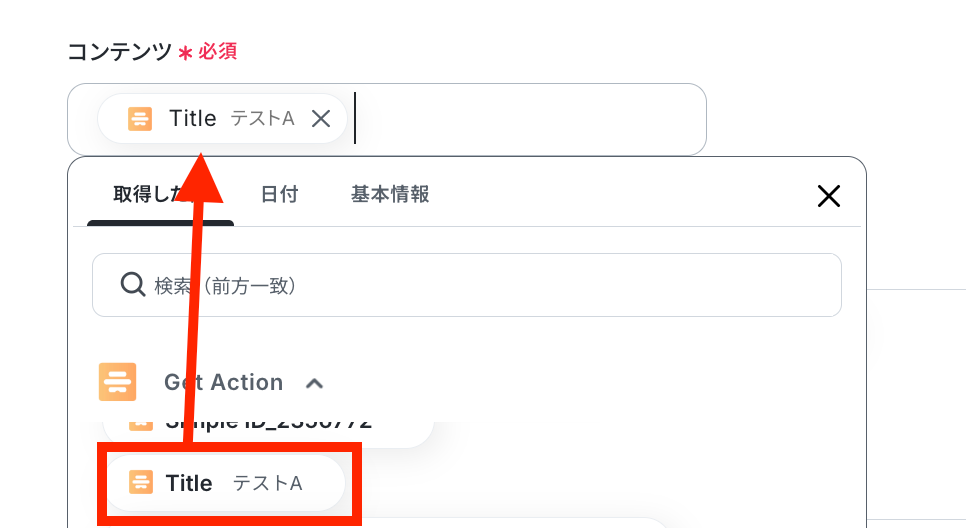
Task: Click the 検索 (前方一致) search box
Action: [x=480, y=285]
